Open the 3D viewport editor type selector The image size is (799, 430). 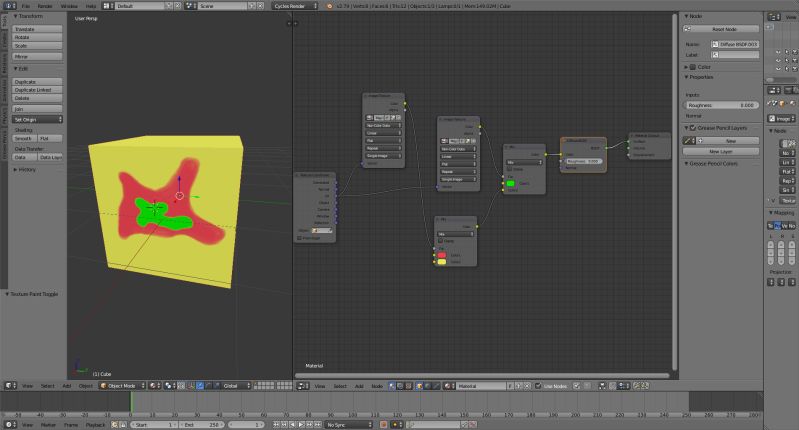click(10, 386)
